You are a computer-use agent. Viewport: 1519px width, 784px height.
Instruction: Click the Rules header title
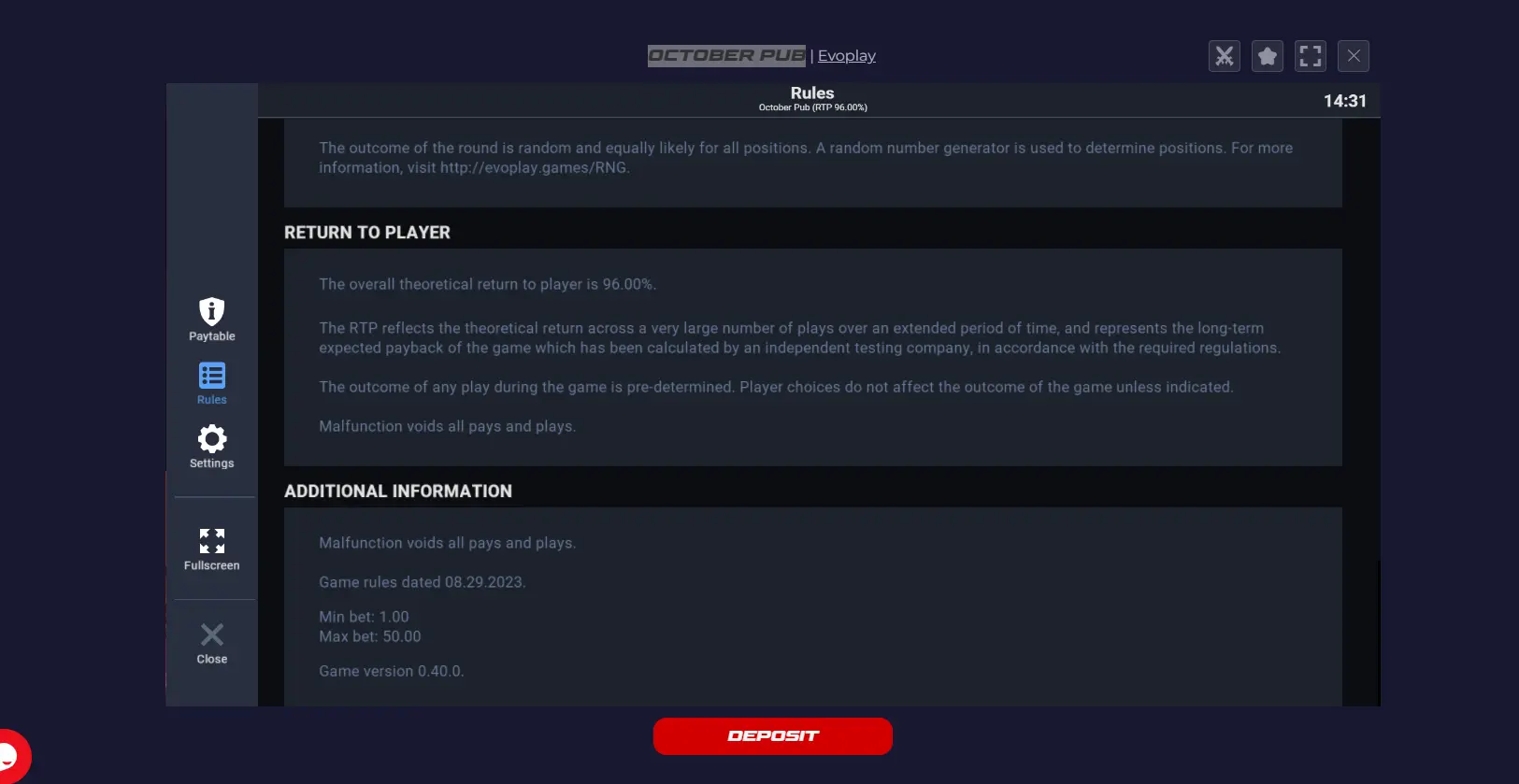click(x=812, y=93)
